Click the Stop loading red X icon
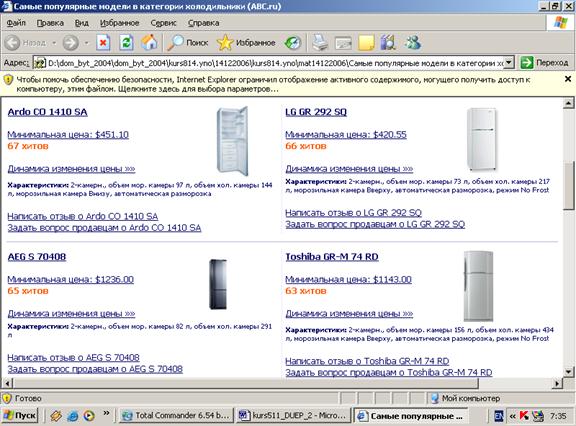576x426 pixels. pyautogui.click(x=103, y=43)
